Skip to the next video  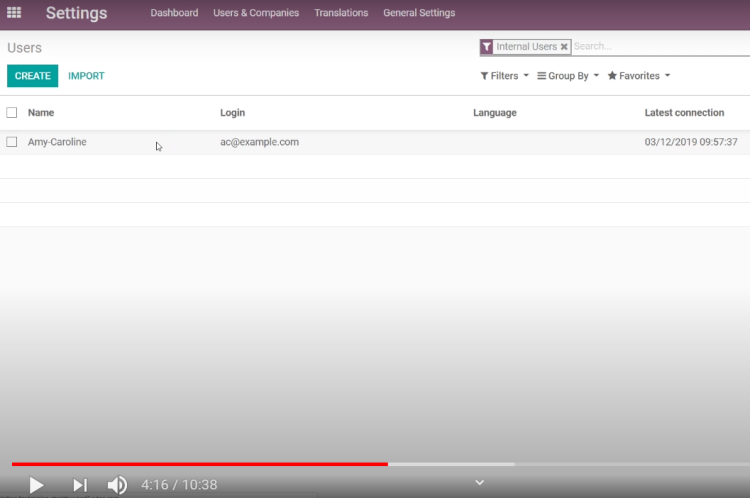(80, 485)
